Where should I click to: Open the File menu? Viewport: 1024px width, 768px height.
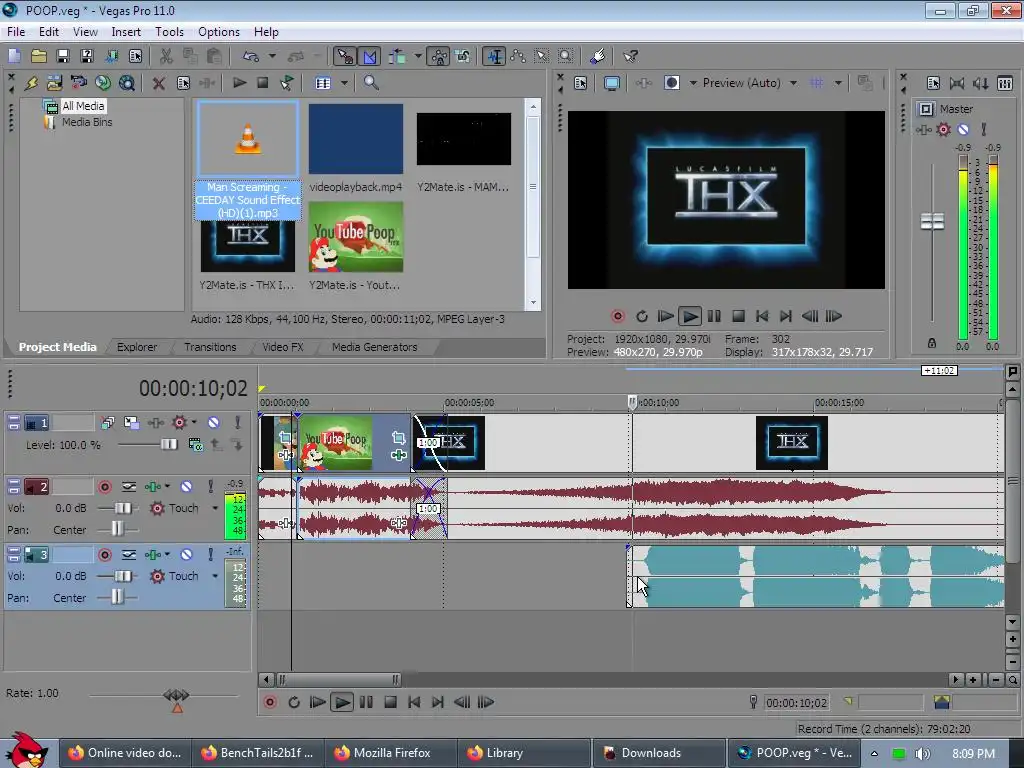click(x=16, y=31)
